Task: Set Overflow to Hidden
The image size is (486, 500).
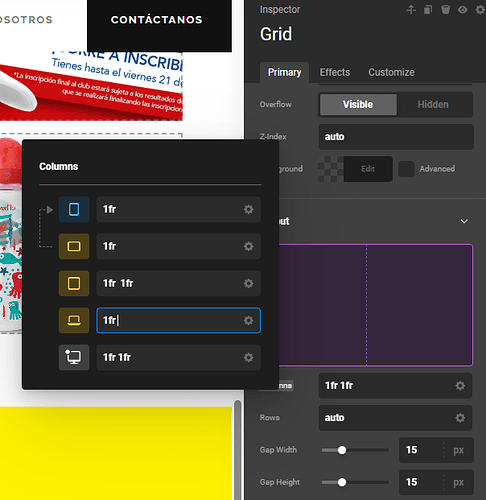Action: click(433, 105)
